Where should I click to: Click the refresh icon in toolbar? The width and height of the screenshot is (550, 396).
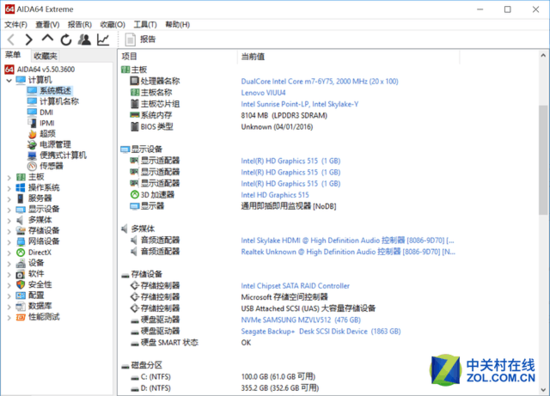pos(66,40)
